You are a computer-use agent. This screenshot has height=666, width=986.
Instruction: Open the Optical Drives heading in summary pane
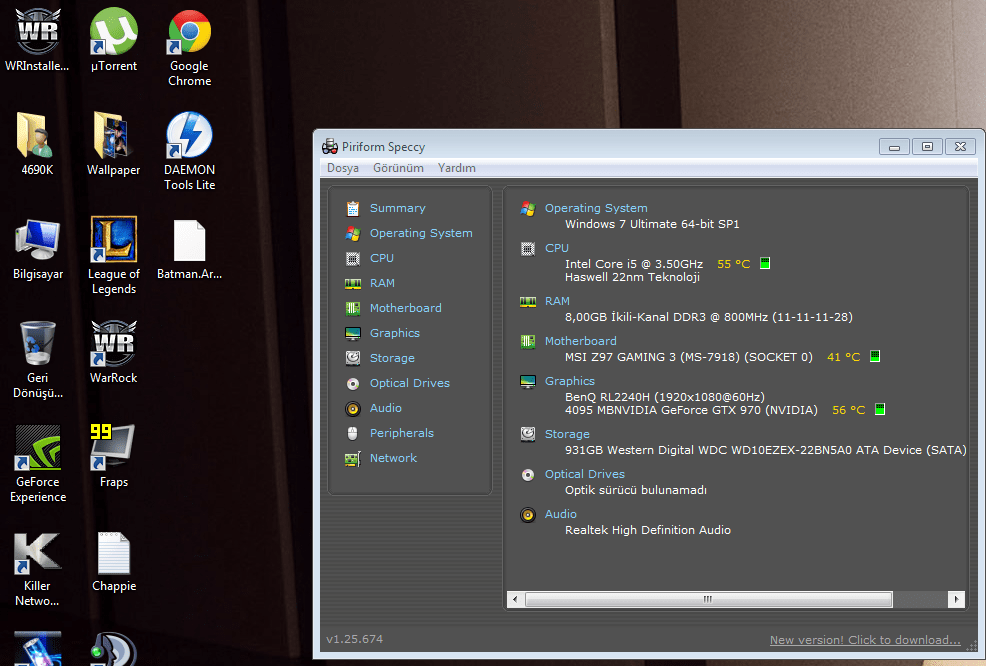585,474
